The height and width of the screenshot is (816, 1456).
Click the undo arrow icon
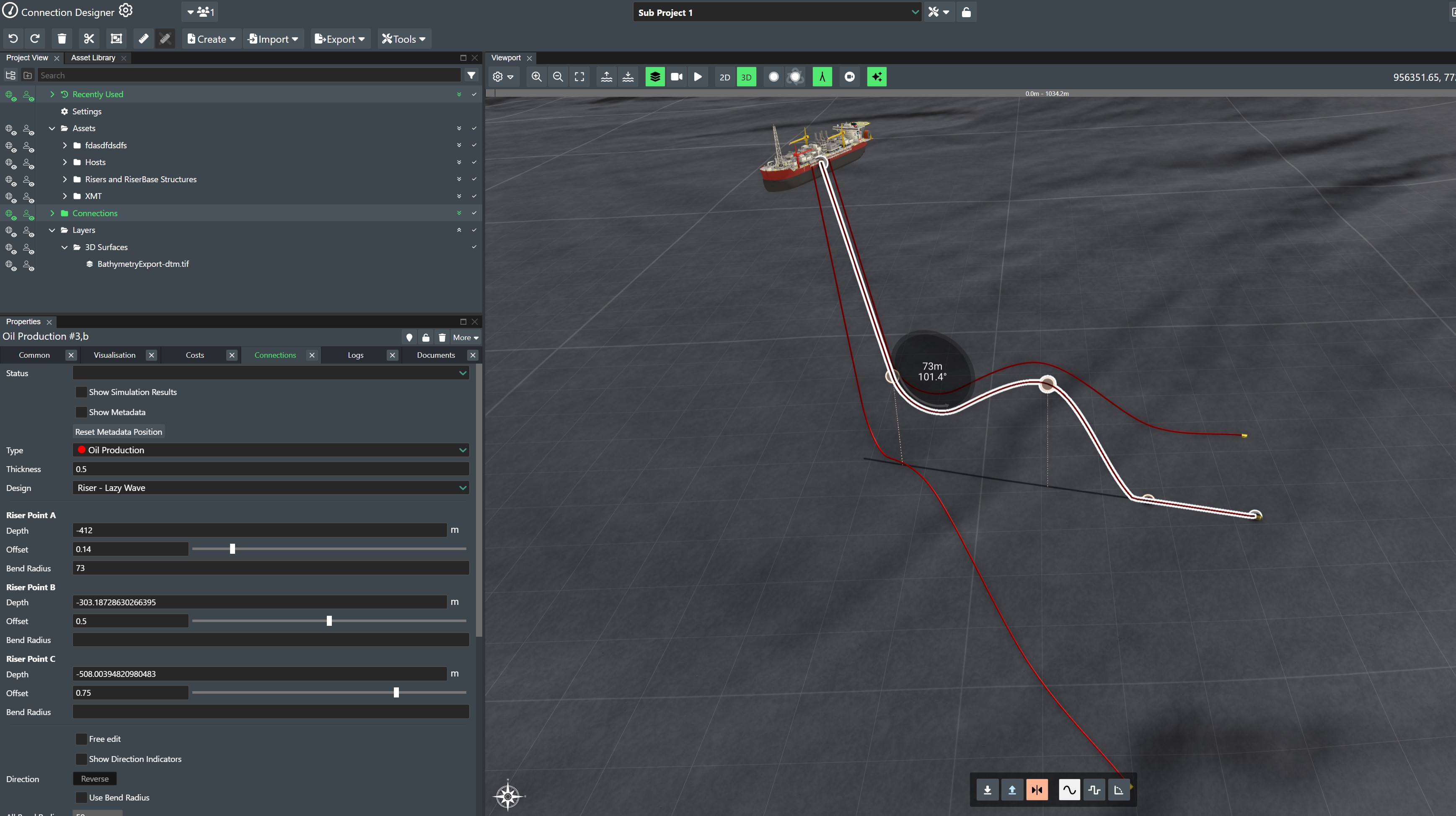point(13,39)
